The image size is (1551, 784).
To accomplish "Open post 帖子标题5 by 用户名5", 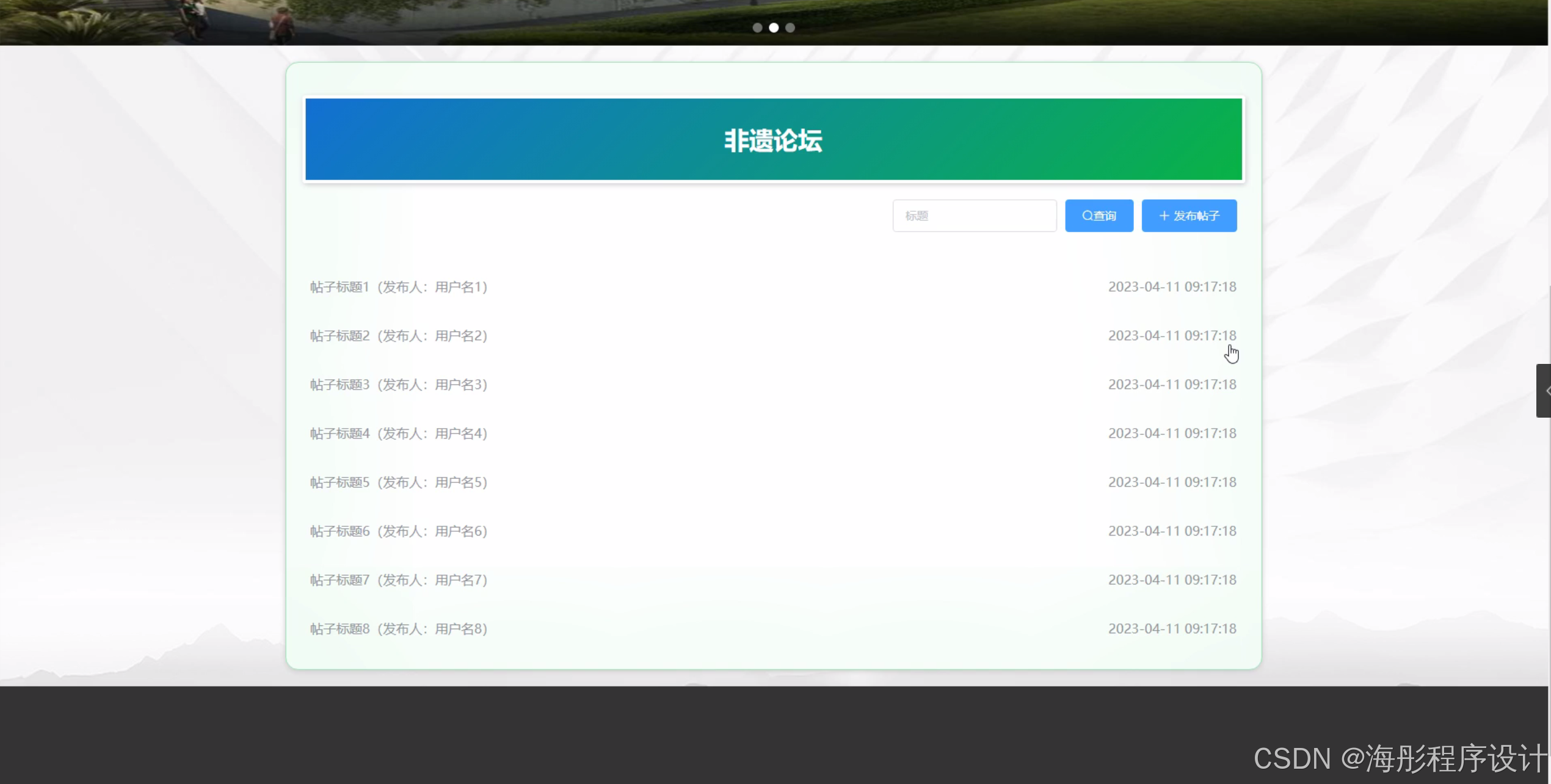I will (398, 482).
